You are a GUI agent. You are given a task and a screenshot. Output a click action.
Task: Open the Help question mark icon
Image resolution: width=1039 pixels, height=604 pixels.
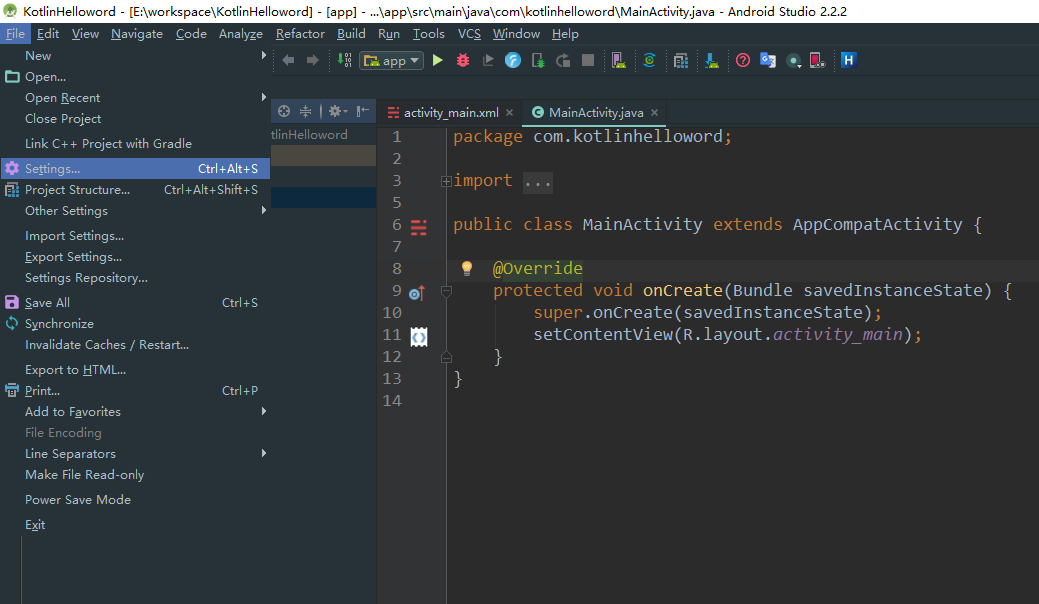(743, 60)
